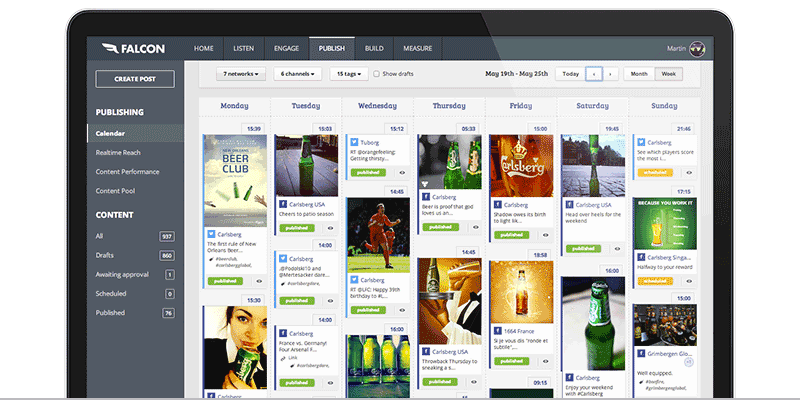The width and height of the screenshot is (800, 400).
Task: Select the PUBLISH tab
Action: 332,48
